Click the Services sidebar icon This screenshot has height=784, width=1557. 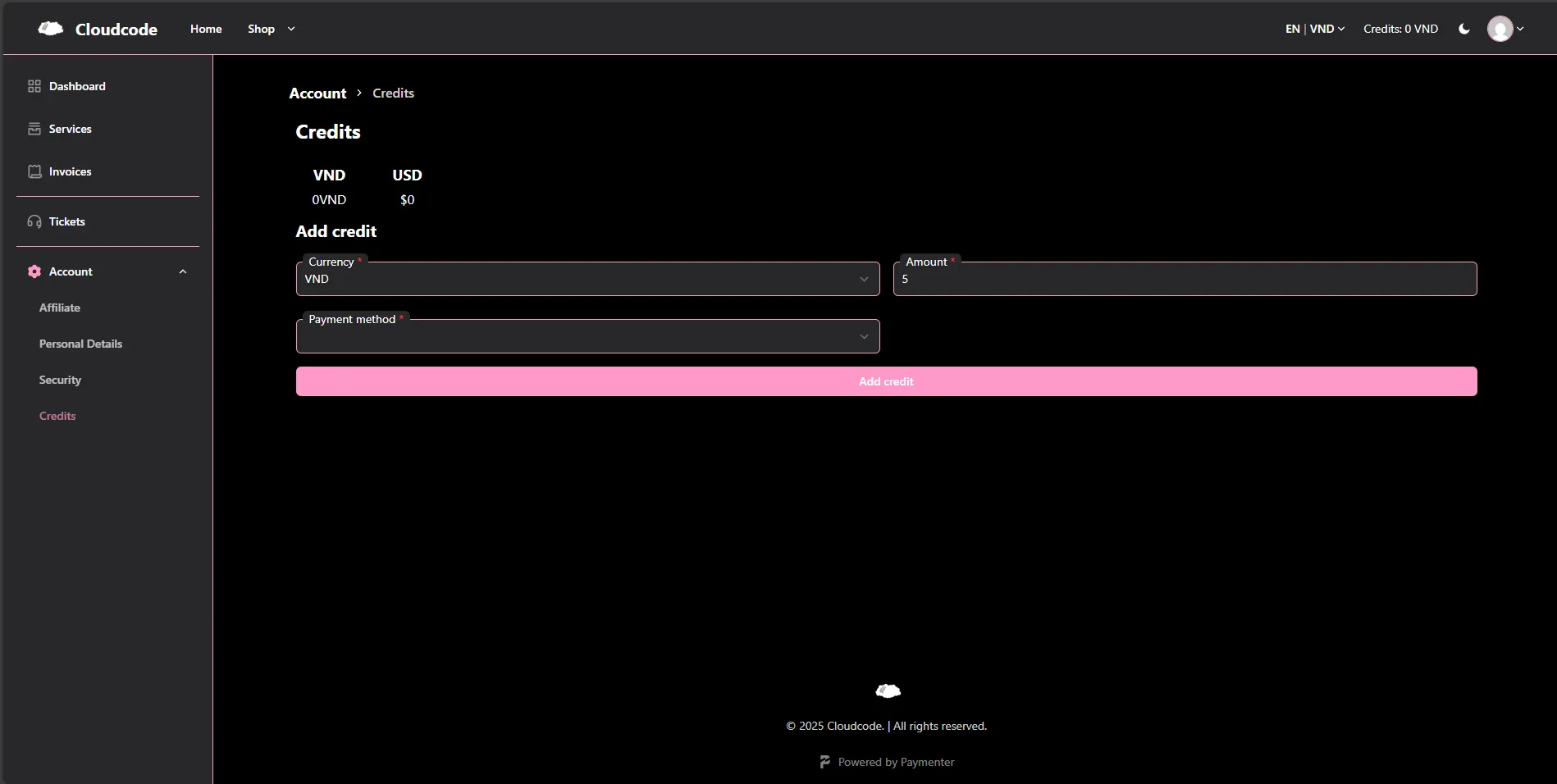34,129
